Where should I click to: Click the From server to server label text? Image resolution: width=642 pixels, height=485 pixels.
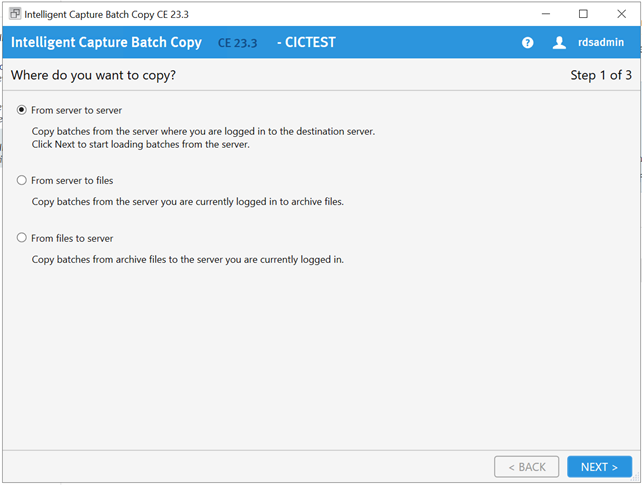point(77,111)
